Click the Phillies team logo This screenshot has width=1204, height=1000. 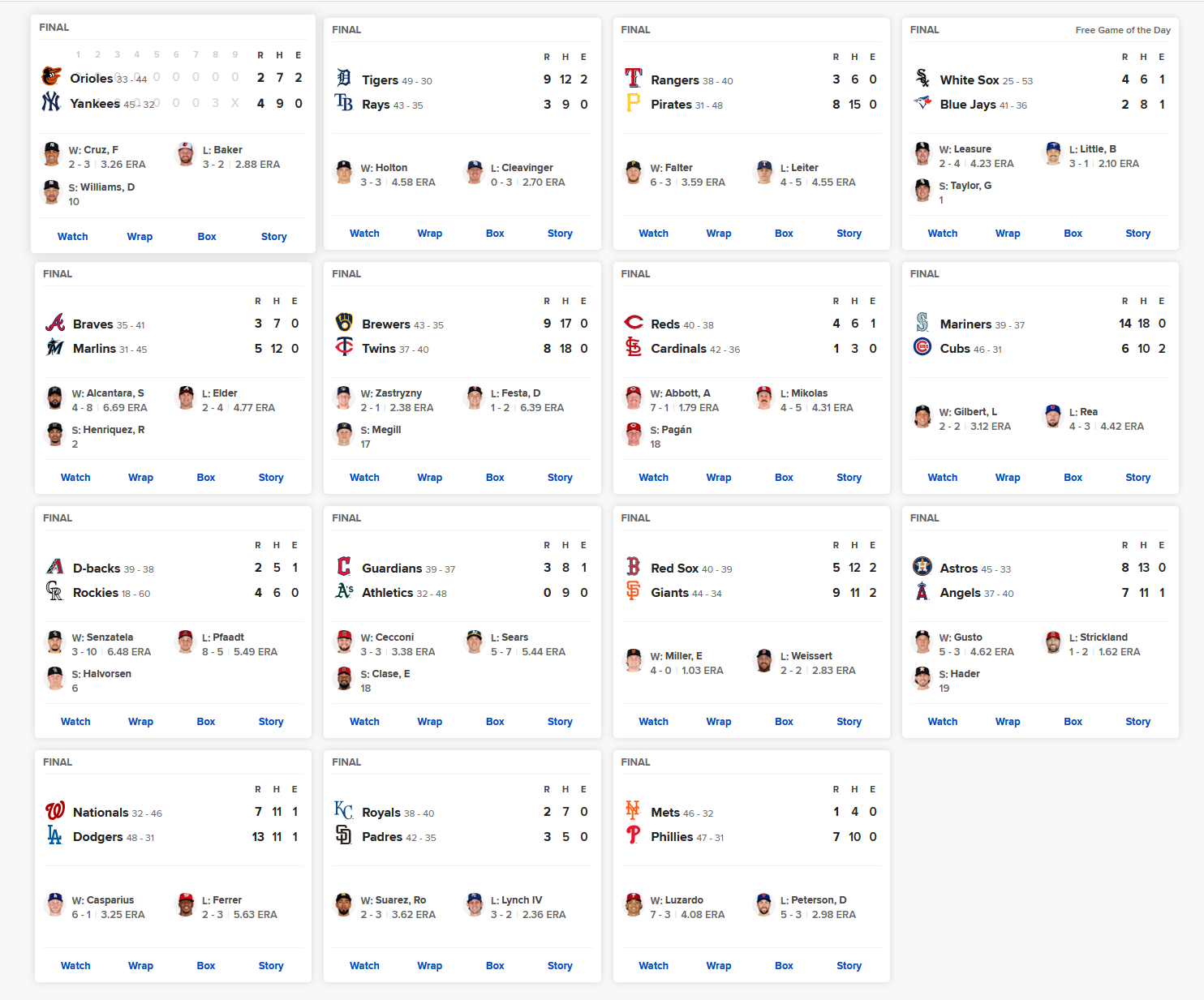[x=634, y=835]
